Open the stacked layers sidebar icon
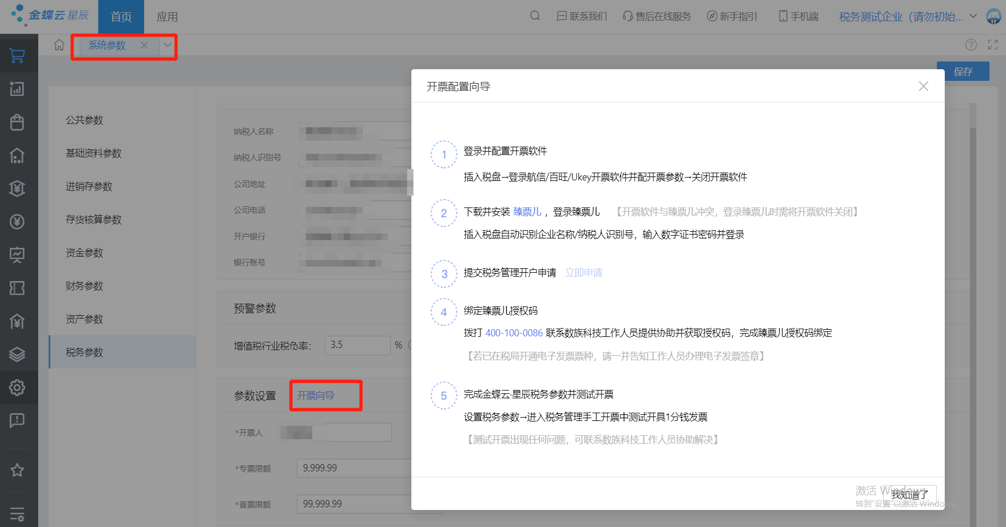Screen dimensions: 1006x527 (17, 354)
